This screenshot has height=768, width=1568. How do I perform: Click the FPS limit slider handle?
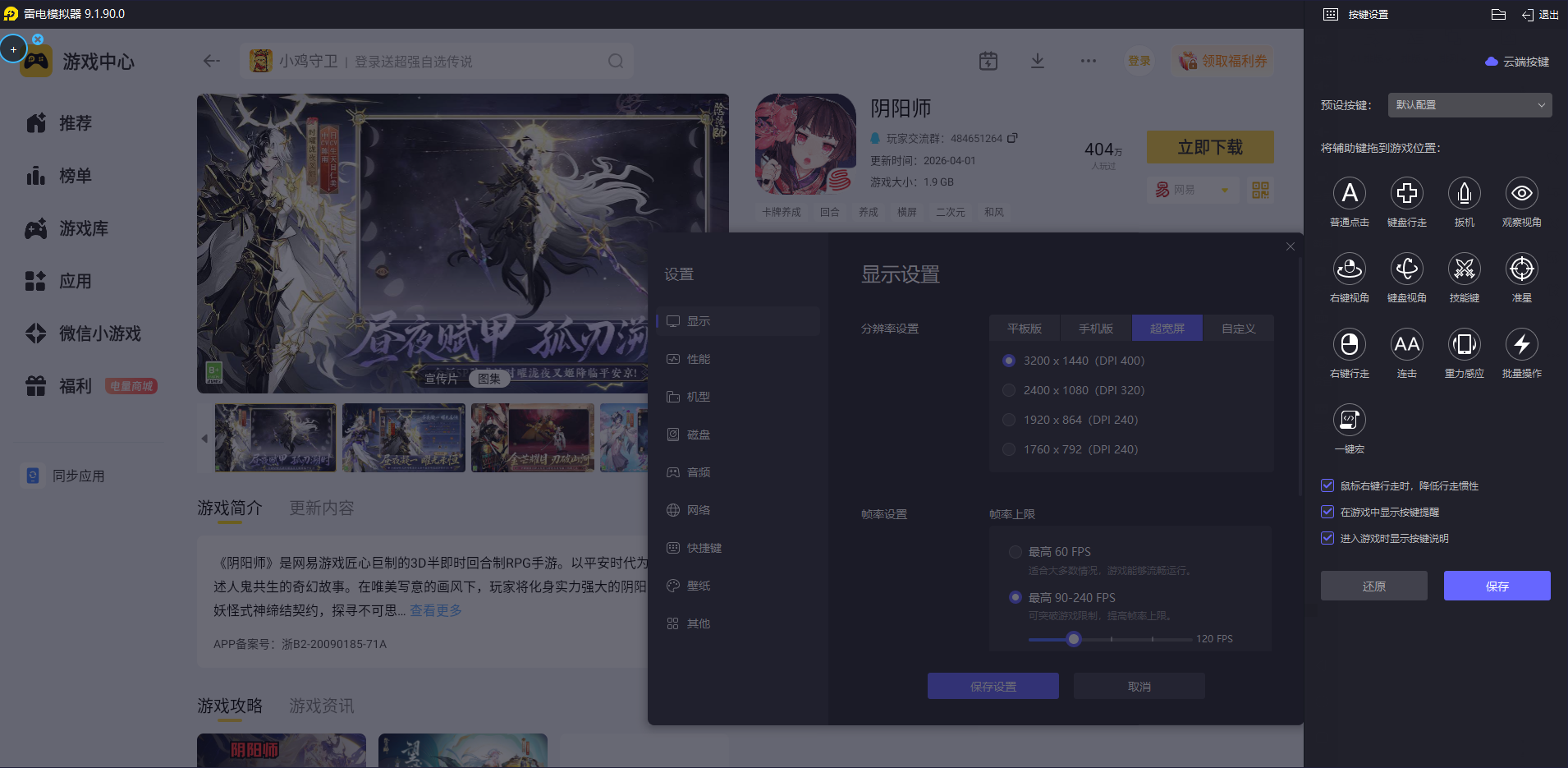pos(1073,639)
